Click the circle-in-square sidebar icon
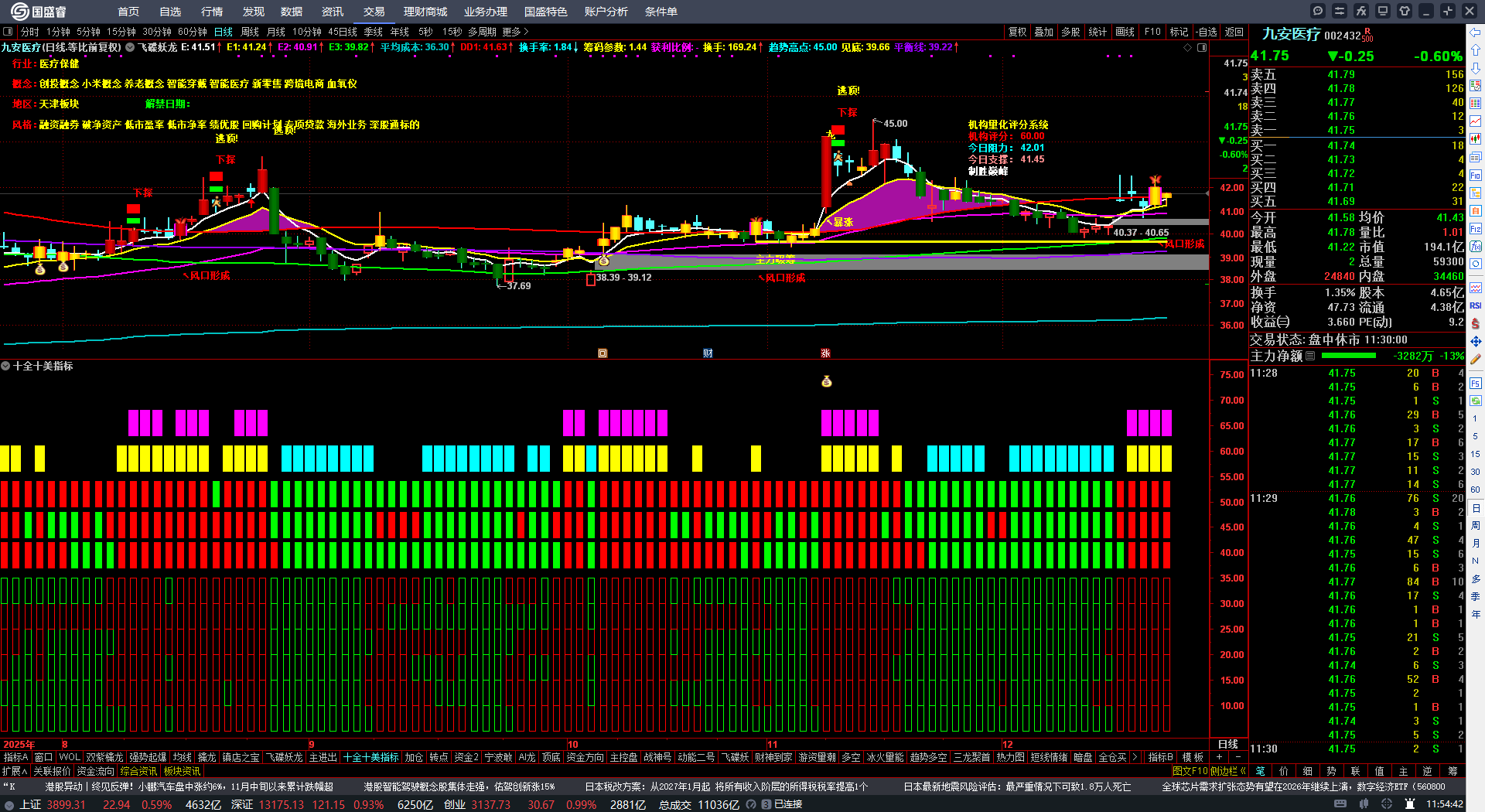Viewport: 1485px width, 812px height. point(1476,264)
